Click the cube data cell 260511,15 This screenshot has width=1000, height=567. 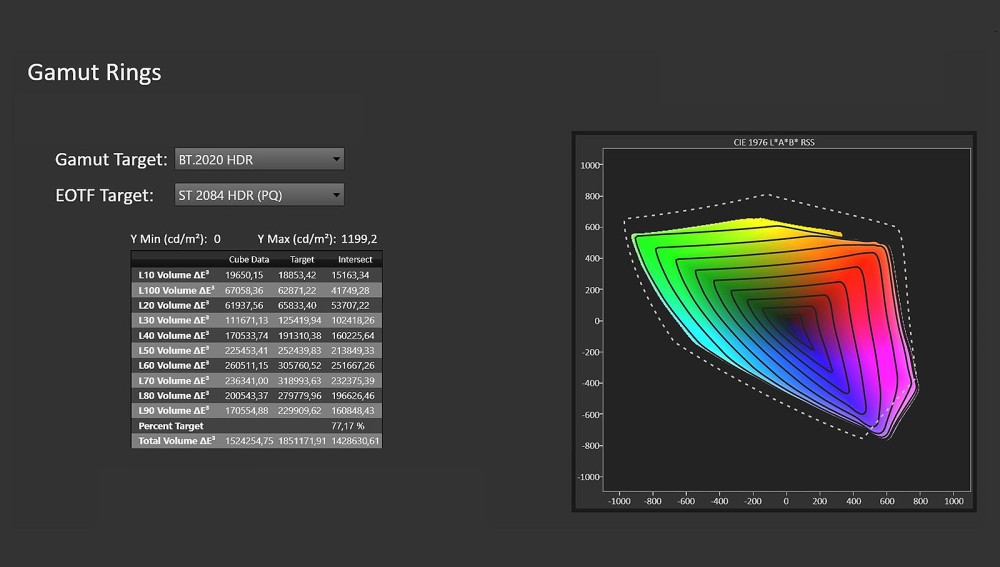click(246, 365)
